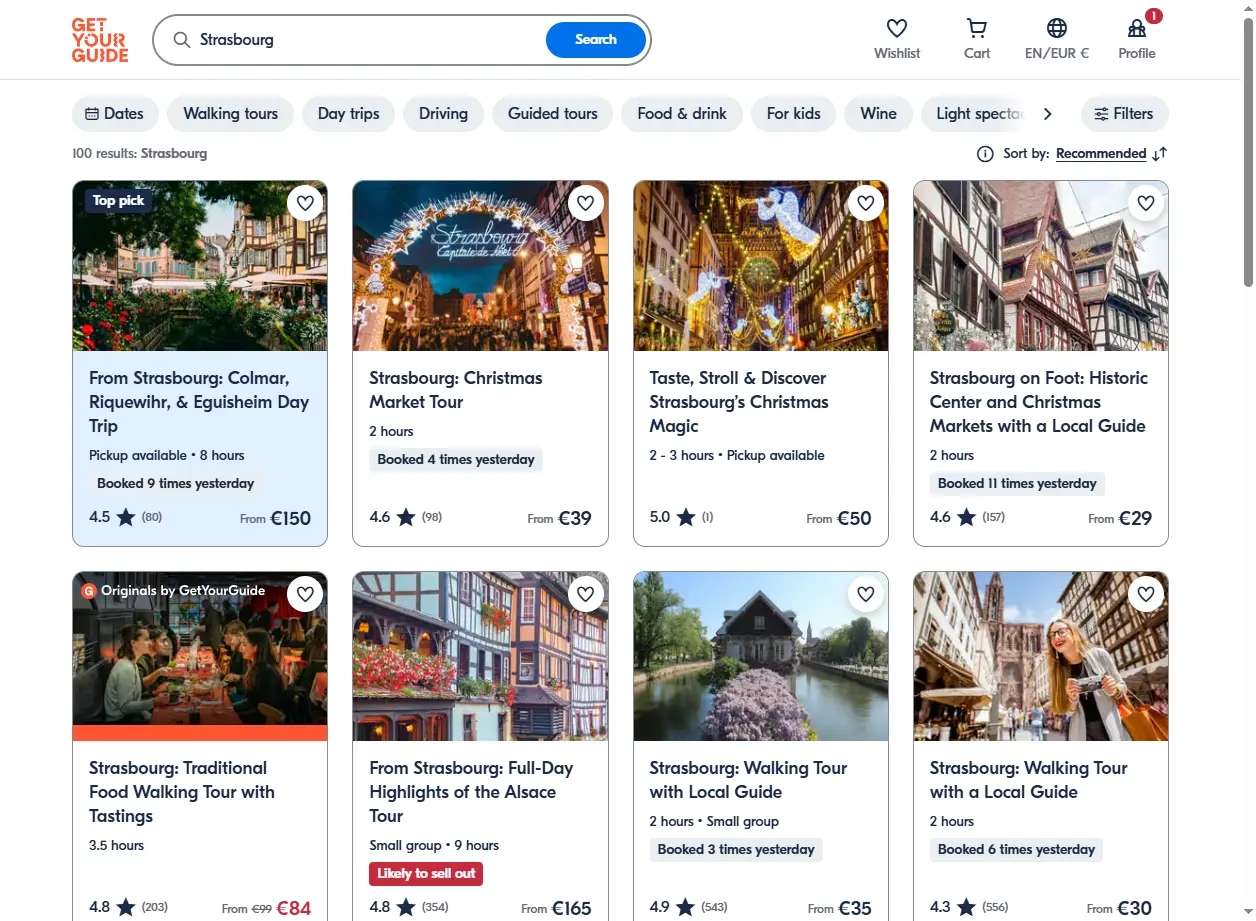Click the discounted €84 price

(294, 908)
